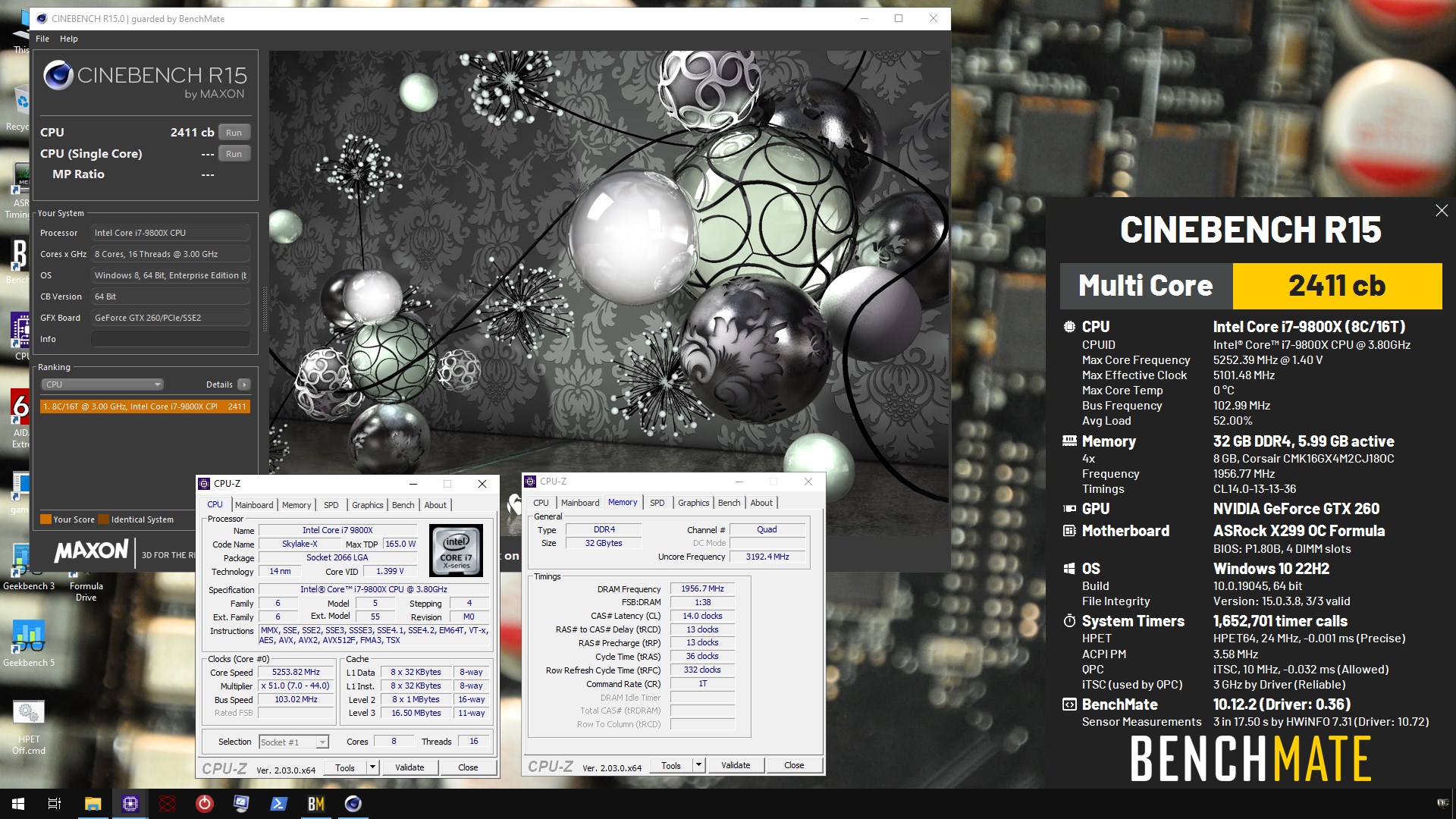Image resolution: width=1456 pixels, height=819 pixels.
Task: Click the Ranking Details arrow button
Action: tap(243, 384)
